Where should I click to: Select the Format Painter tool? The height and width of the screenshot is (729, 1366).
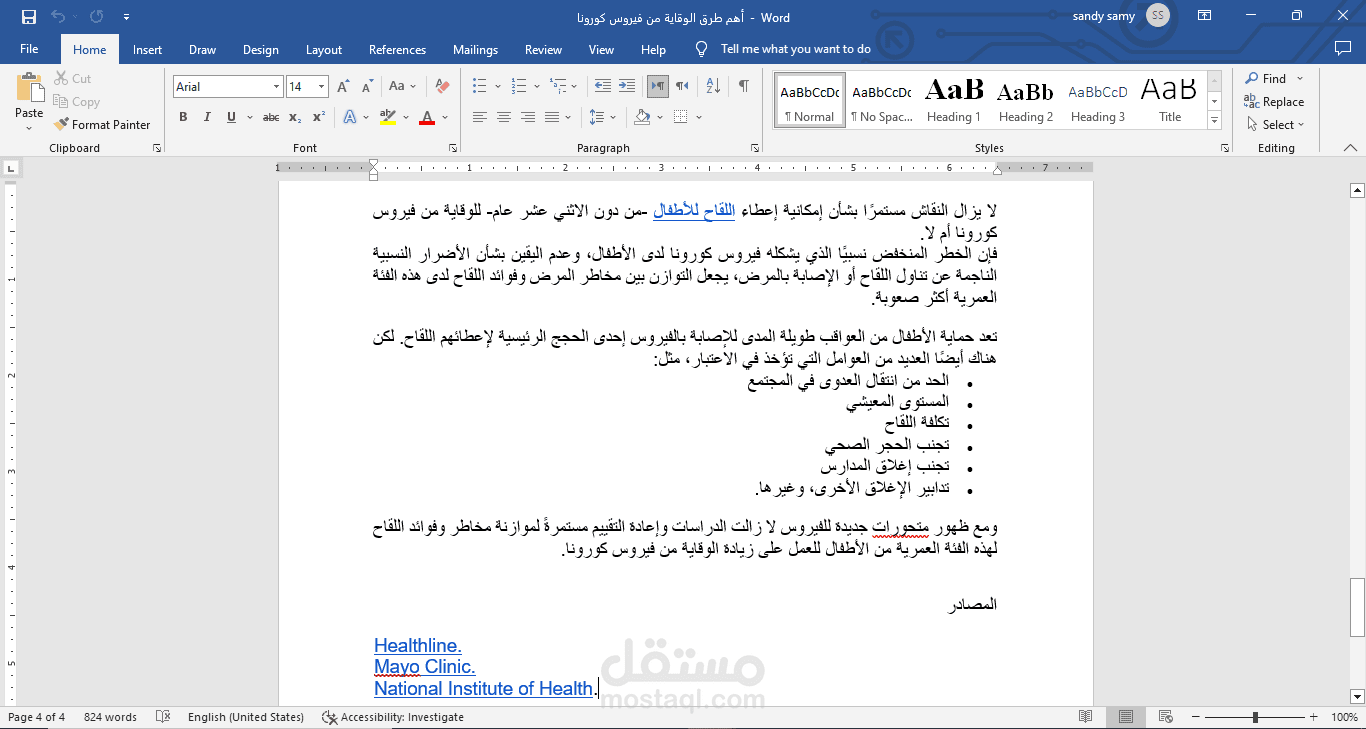click(x=103, y=125)
